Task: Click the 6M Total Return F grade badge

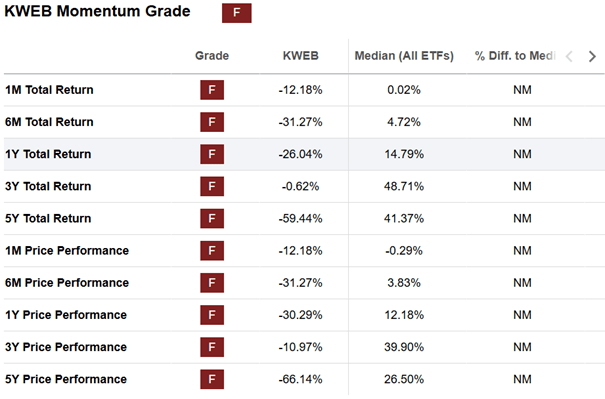Action: 212,122
